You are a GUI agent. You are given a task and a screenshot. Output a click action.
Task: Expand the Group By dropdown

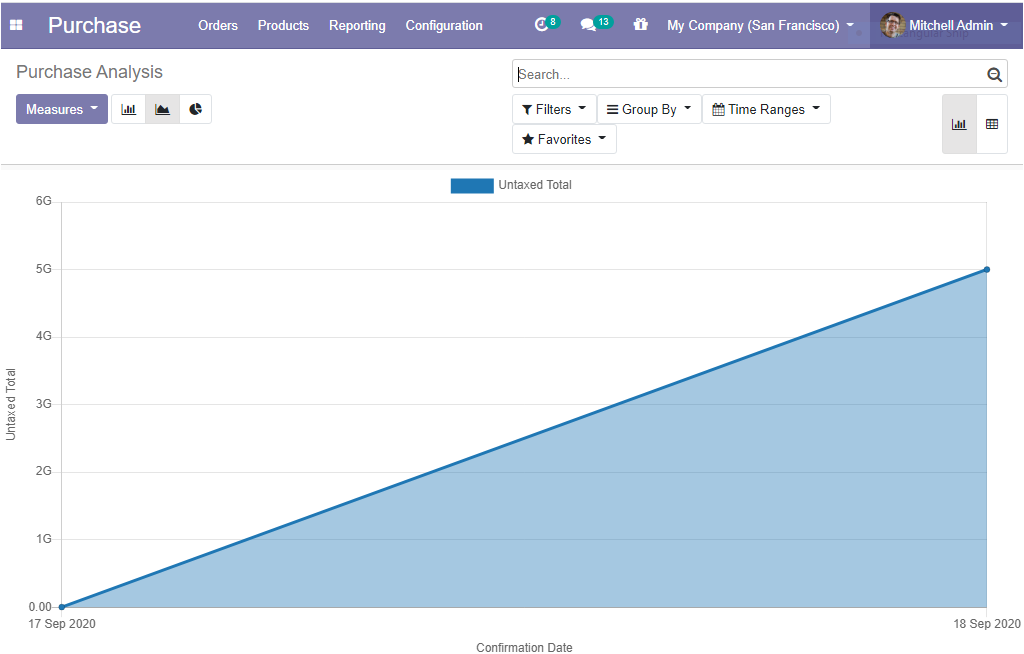click(x=649, y=109)
